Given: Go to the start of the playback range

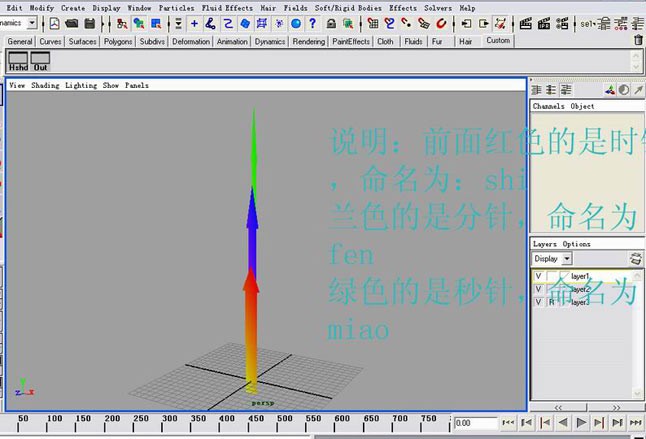Looking at the screenshot, I should (508, 423).
